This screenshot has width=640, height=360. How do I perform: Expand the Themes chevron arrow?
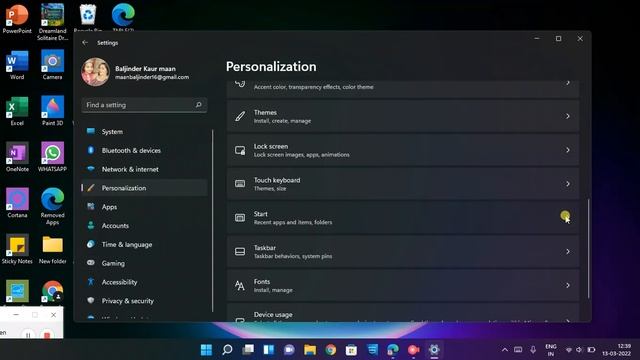tap(568, 116)
